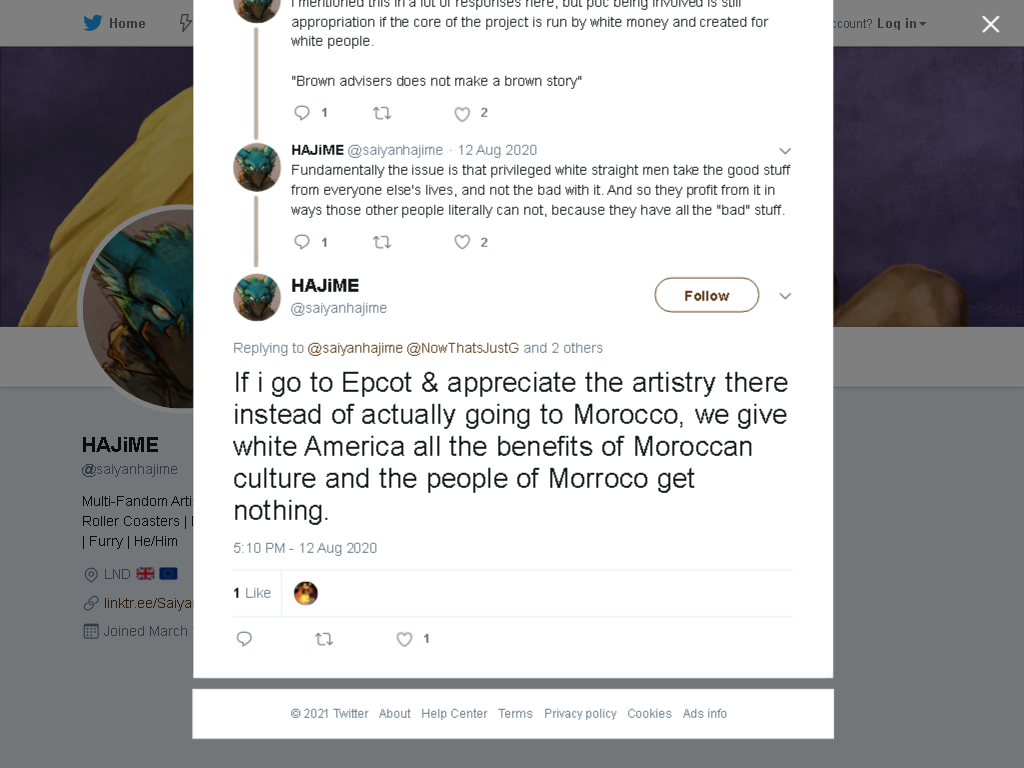
Task: Open the Help Center footer link
Action: pos(454,714)
